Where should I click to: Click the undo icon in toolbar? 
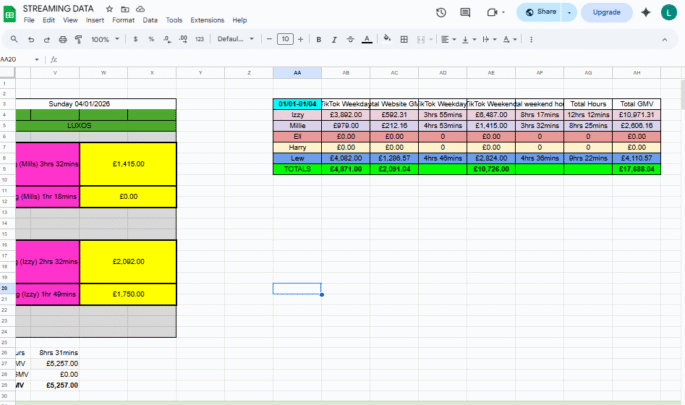pos(32,39)
